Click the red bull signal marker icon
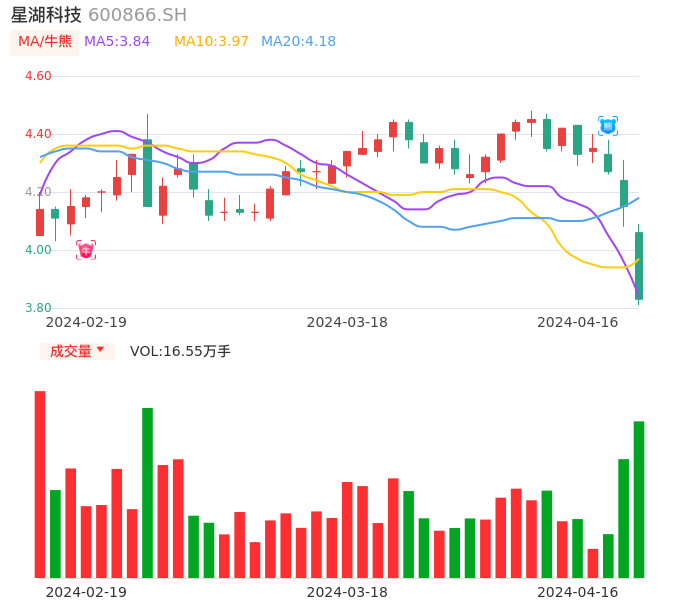 click(x=86, y=250)
